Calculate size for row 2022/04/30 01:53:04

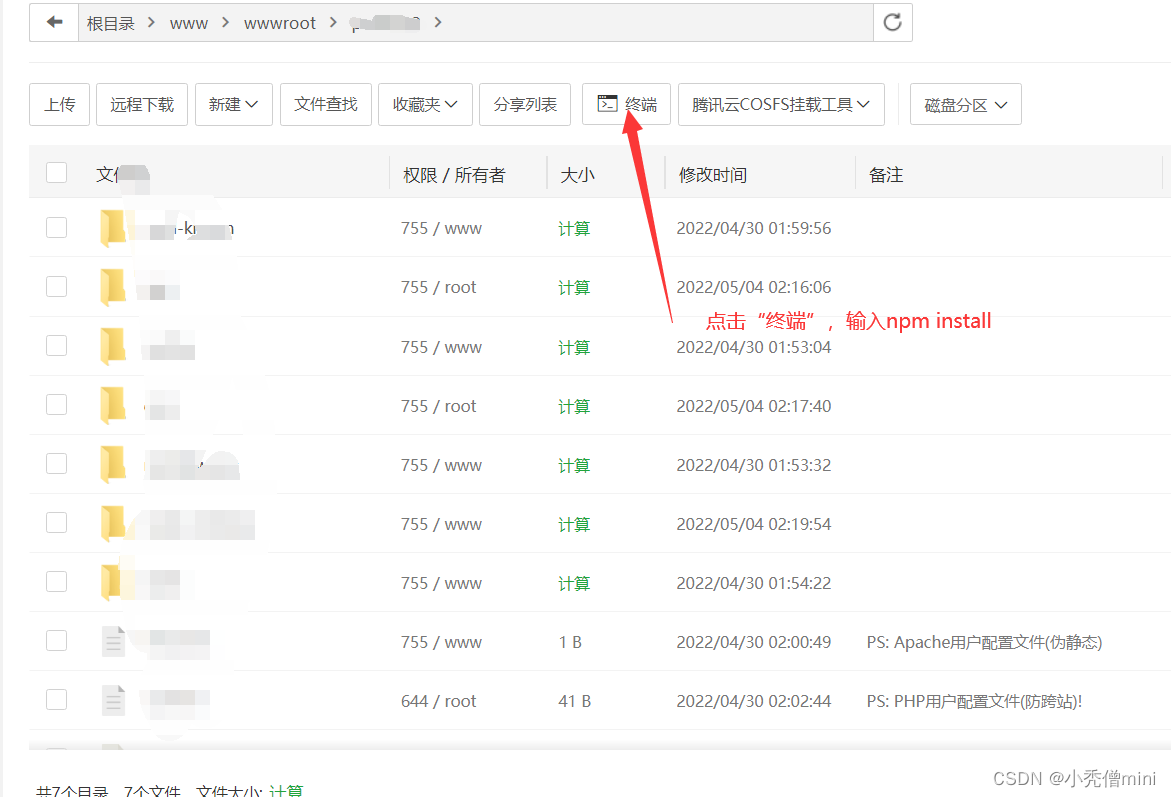574,347
